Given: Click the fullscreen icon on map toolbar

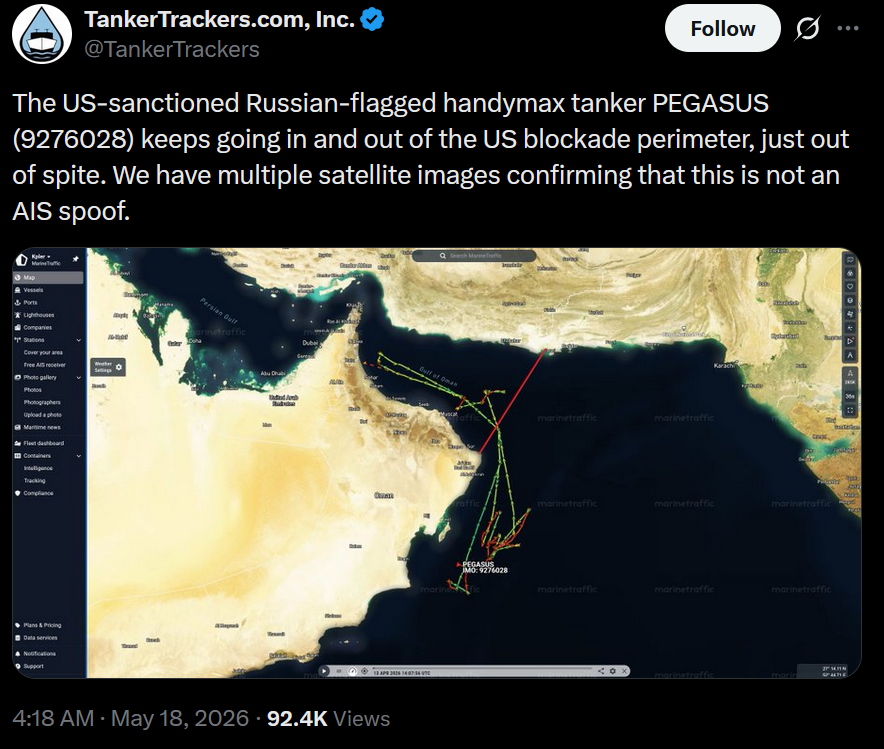Looking at the screenshot, I should [x=850, y=410].
